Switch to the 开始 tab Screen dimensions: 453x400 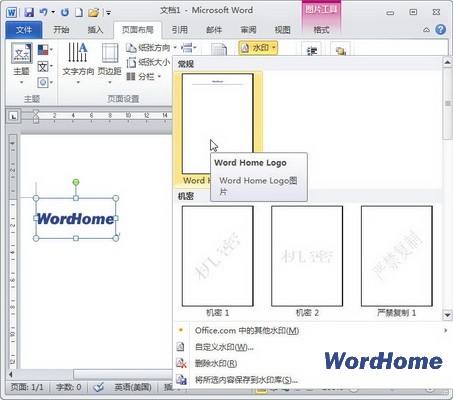click(62, 30)
